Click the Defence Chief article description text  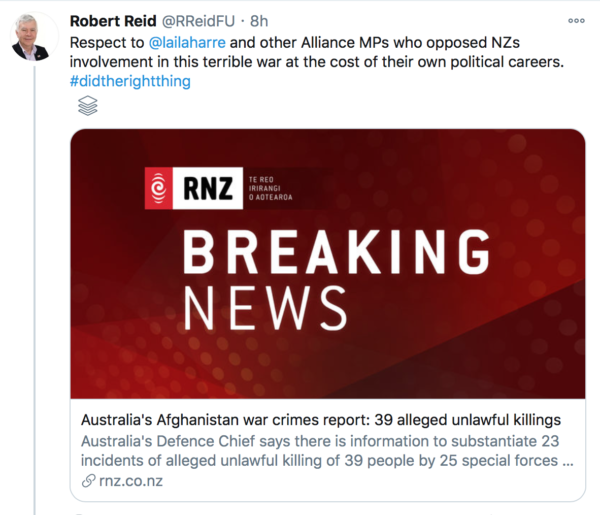(x=327, y=451)
